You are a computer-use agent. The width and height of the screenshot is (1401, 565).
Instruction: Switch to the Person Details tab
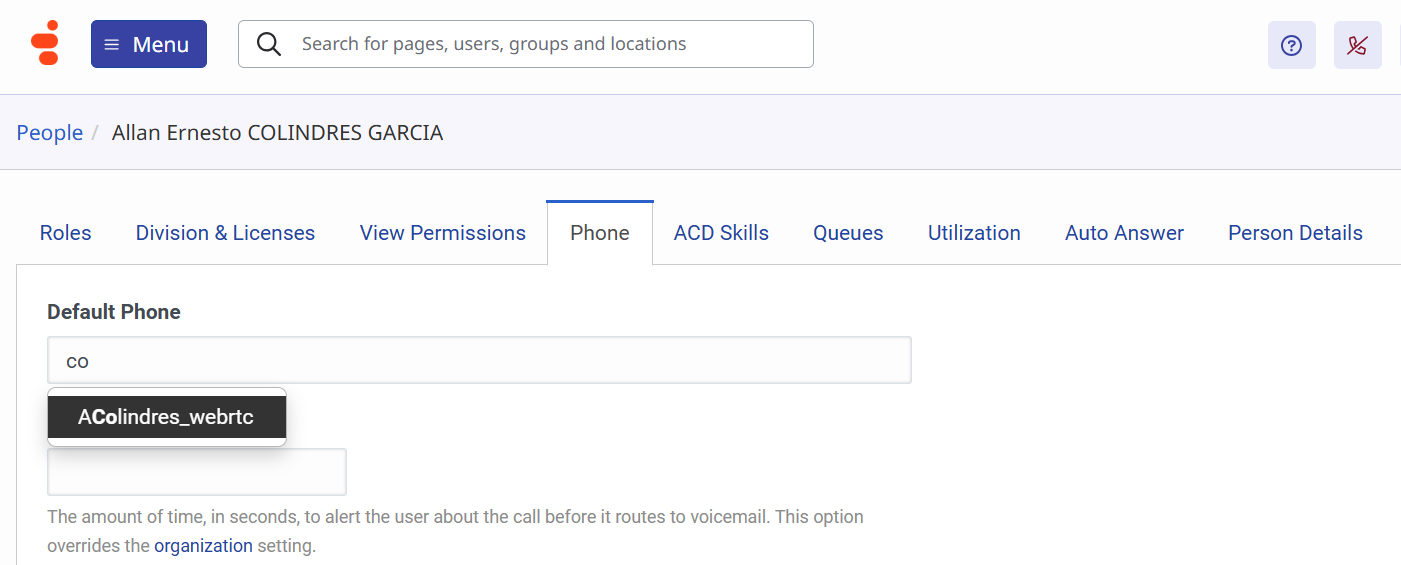pos(1295,233)
